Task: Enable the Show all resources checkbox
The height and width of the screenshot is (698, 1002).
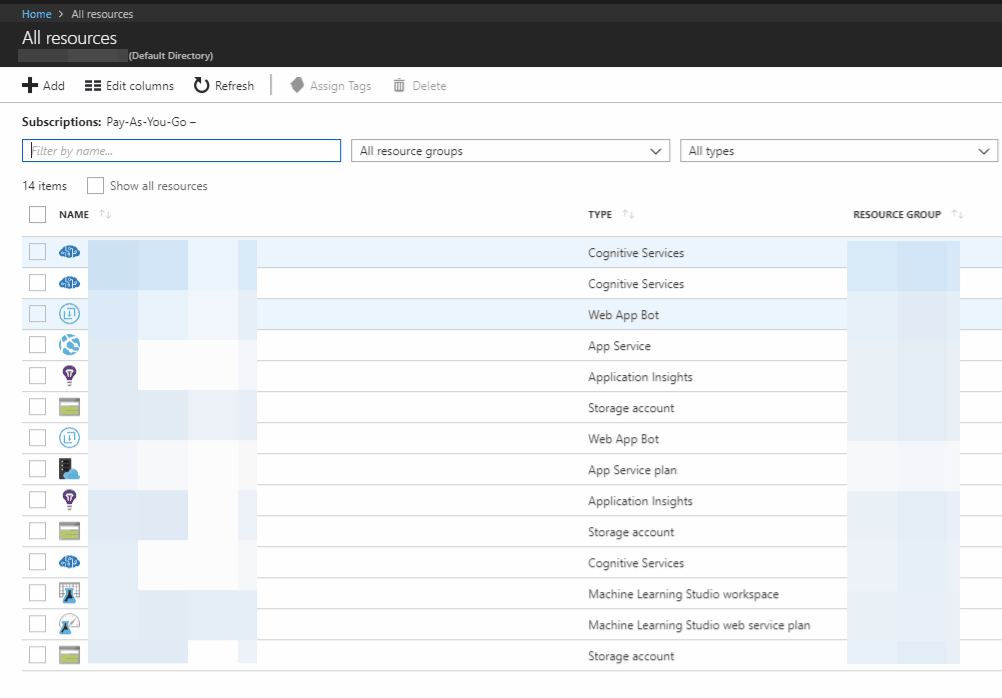Action: coord(95,186)
